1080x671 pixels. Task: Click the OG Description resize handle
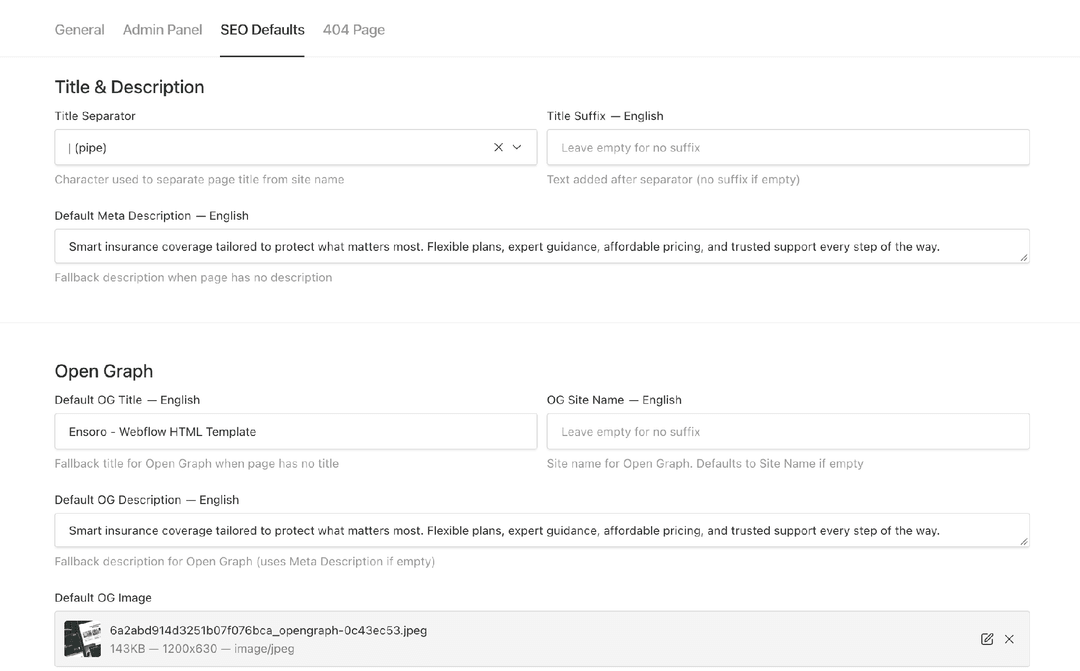tap(1024, 541)
